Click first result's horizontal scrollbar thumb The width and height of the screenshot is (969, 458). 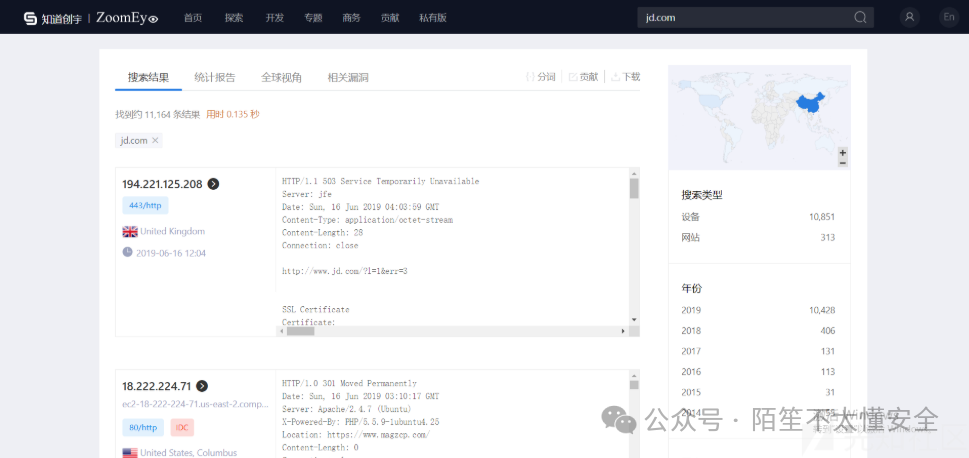click(x=301, y=331)
